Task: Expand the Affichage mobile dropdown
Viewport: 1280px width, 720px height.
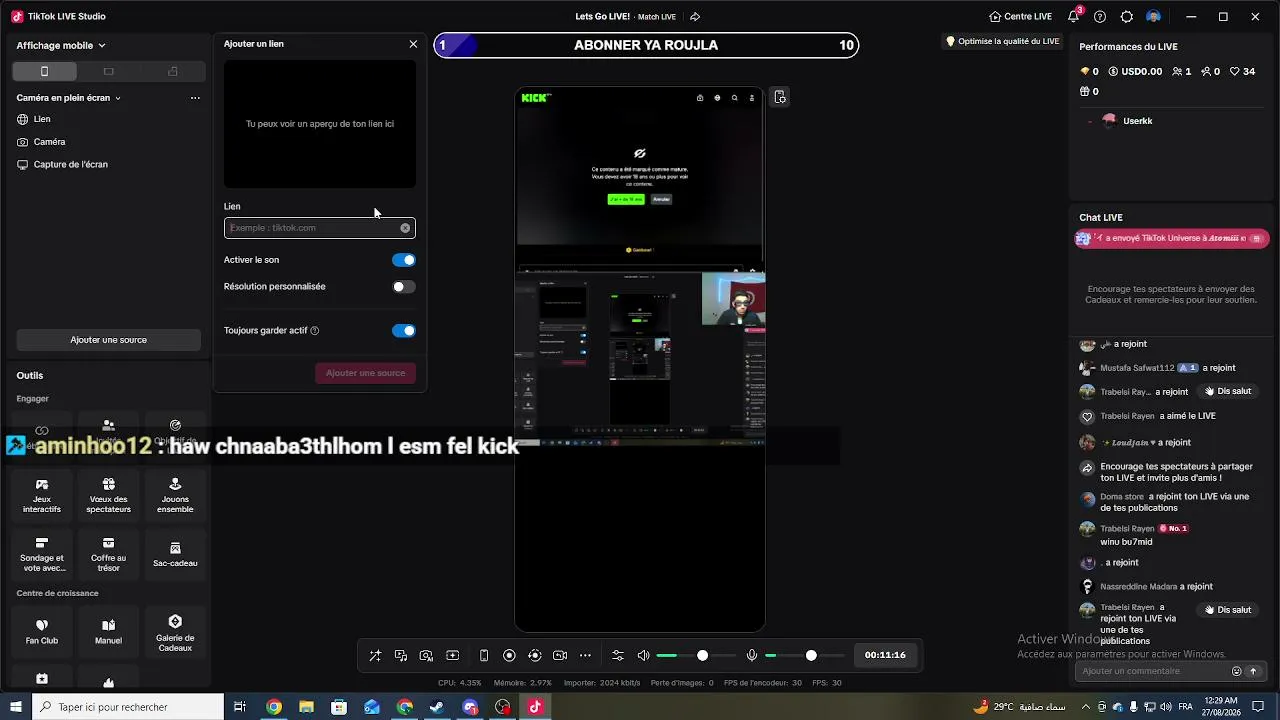Action: click(x=61, y=45)
